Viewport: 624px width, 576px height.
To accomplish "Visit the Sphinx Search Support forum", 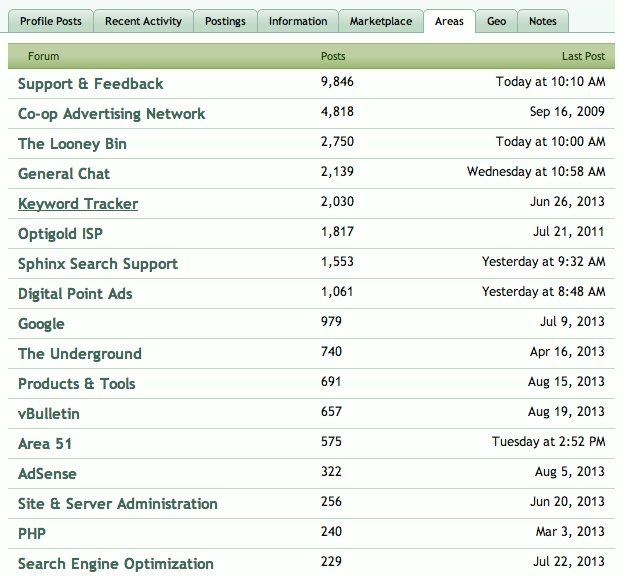I will (98, 264).
